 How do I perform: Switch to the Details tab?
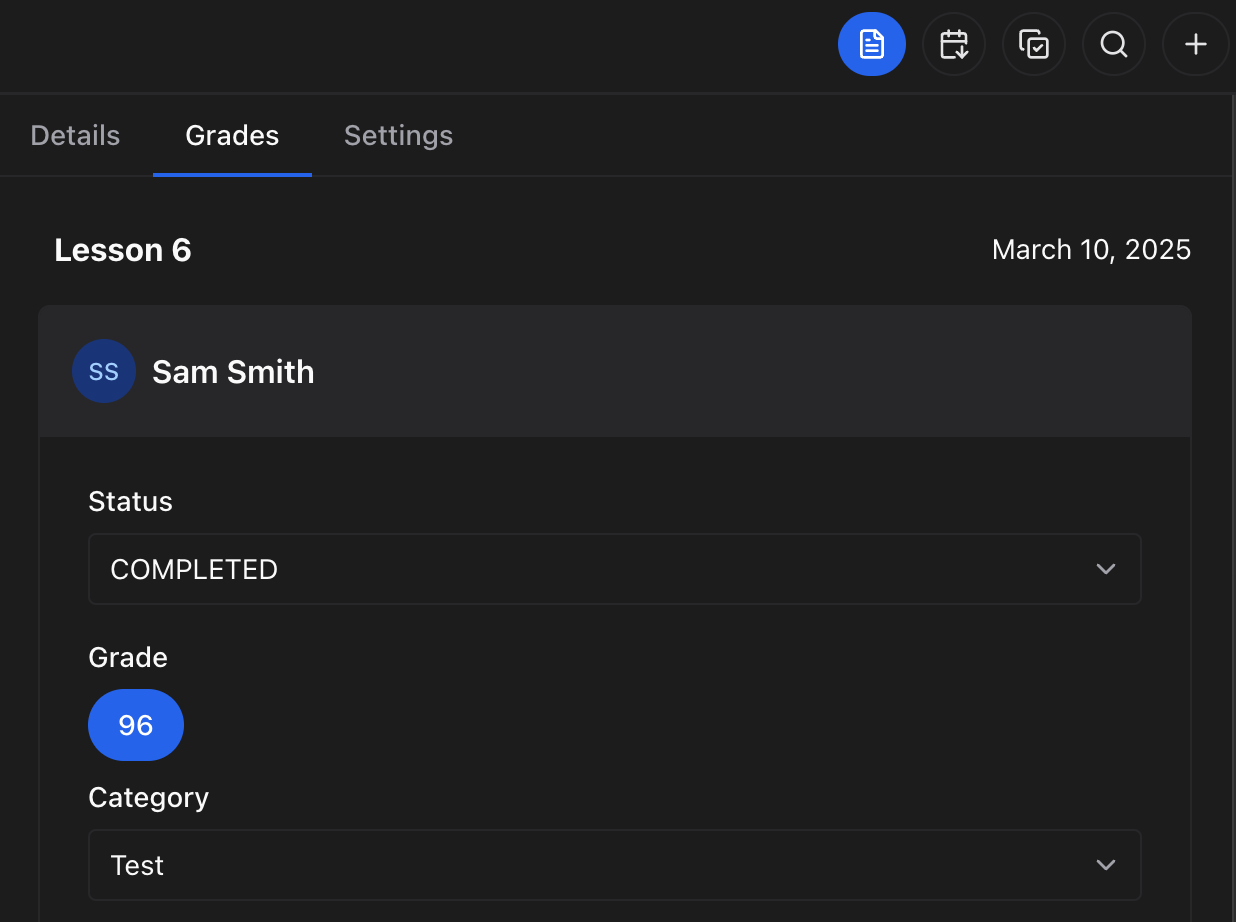pyautogui.click(x=74, y=135)
